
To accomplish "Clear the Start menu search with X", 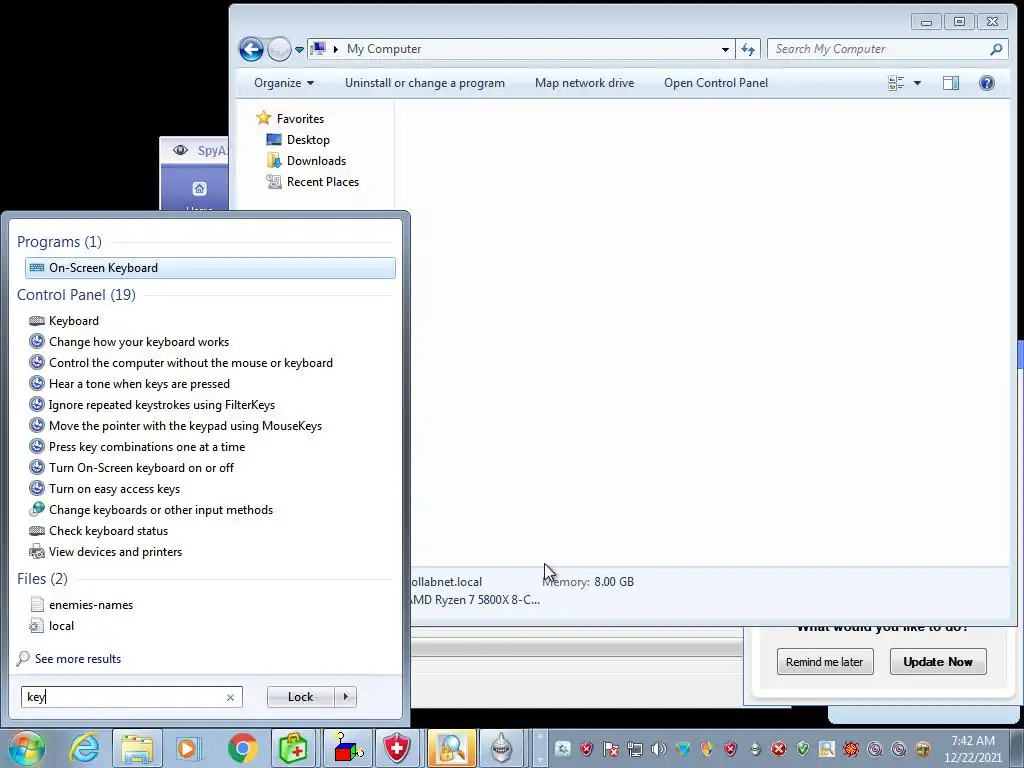I will click(230, 697).
